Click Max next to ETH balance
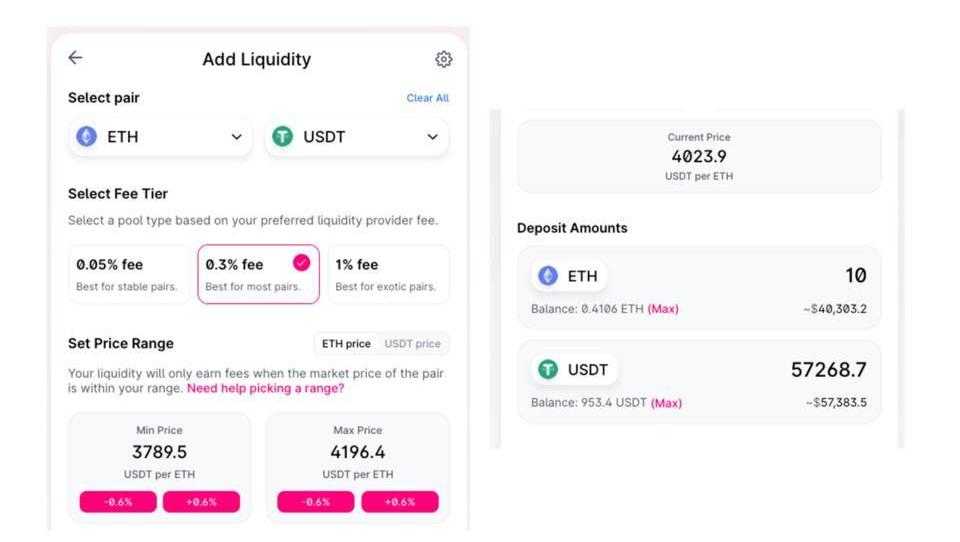 click(663, 309)
